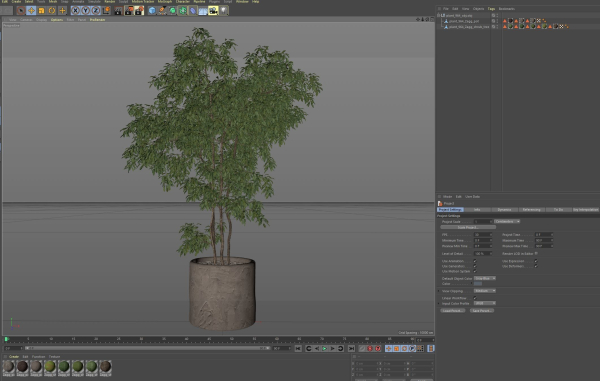Screen dimensions: 600x381
Task: Open the Render menu
Action: [110, 2]
